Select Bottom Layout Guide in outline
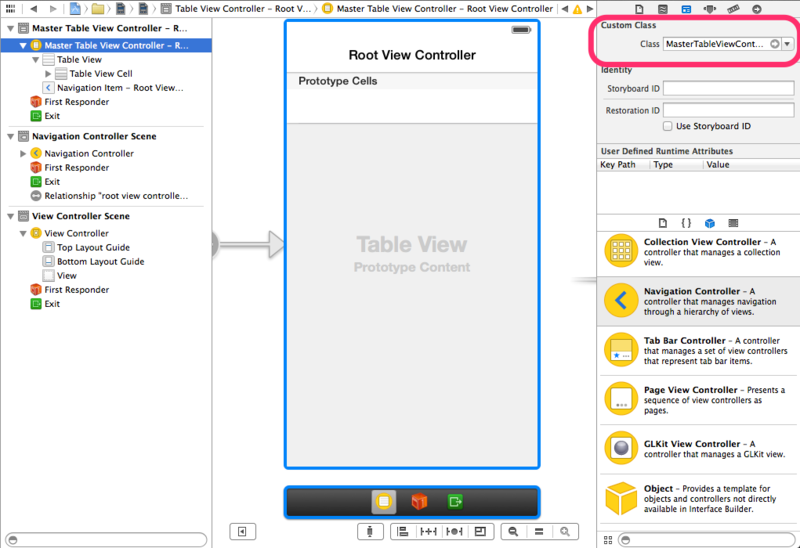 (101, 262)
